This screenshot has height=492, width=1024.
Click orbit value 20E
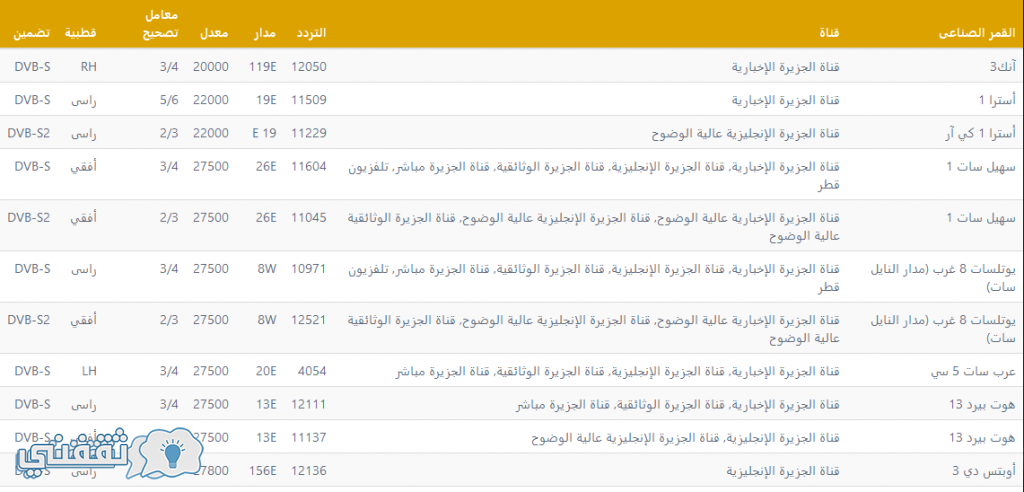267,371
